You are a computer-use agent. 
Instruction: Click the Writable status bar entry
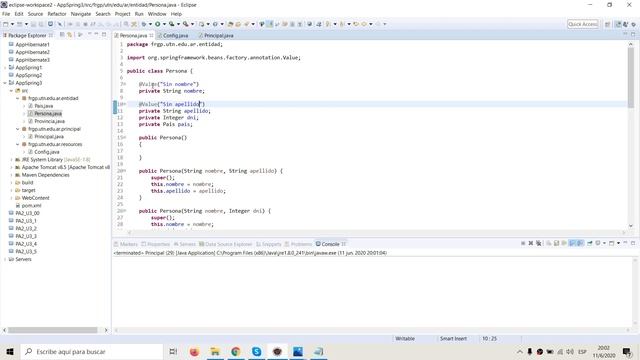405,338
